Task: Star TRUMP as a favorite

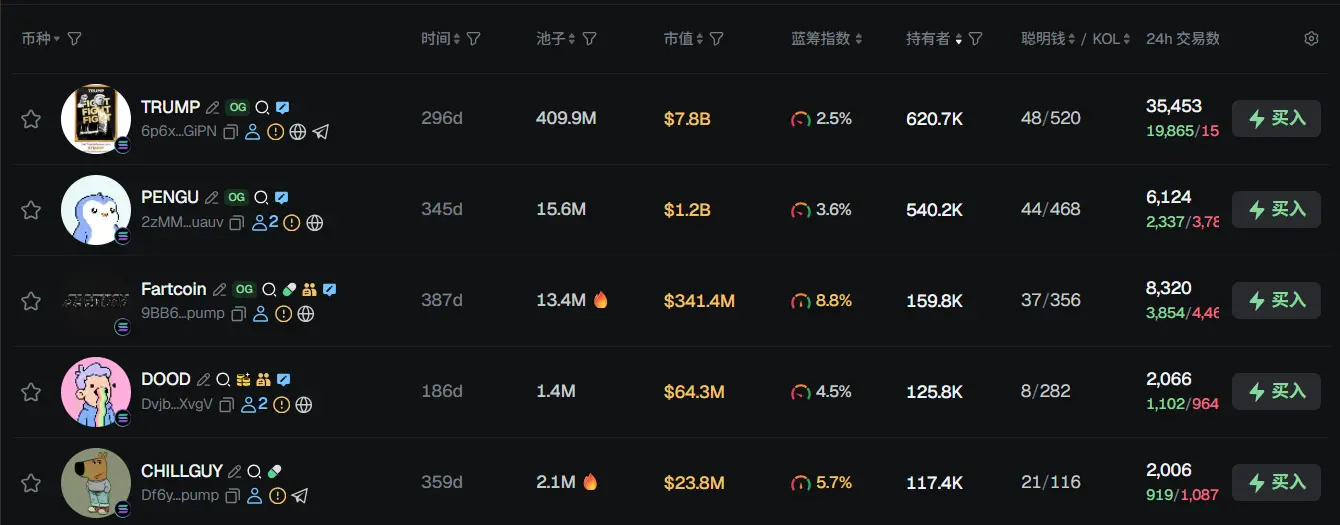Action: tap(31, 119)
